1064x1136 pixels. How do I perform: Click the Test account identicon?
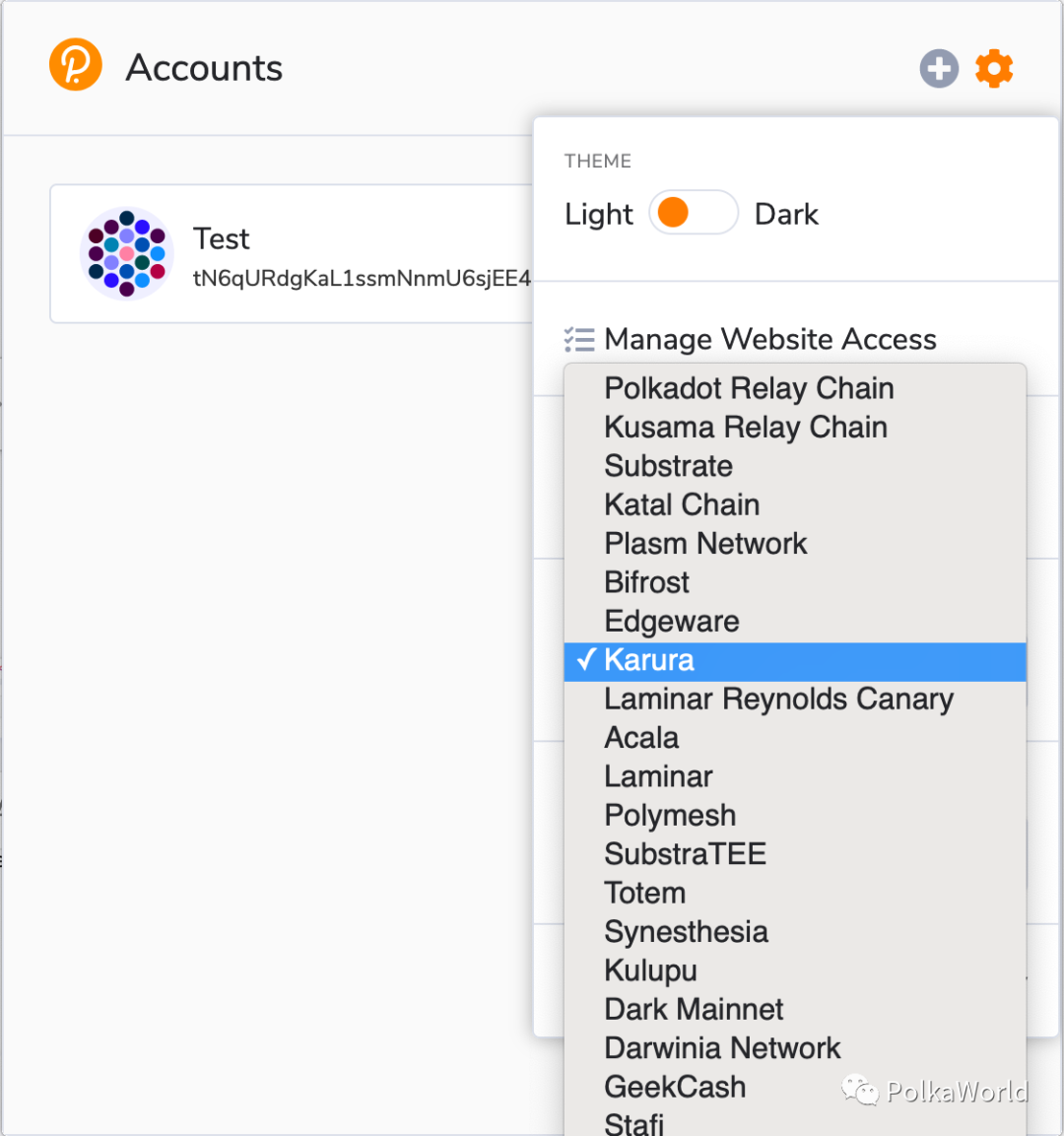127,253
